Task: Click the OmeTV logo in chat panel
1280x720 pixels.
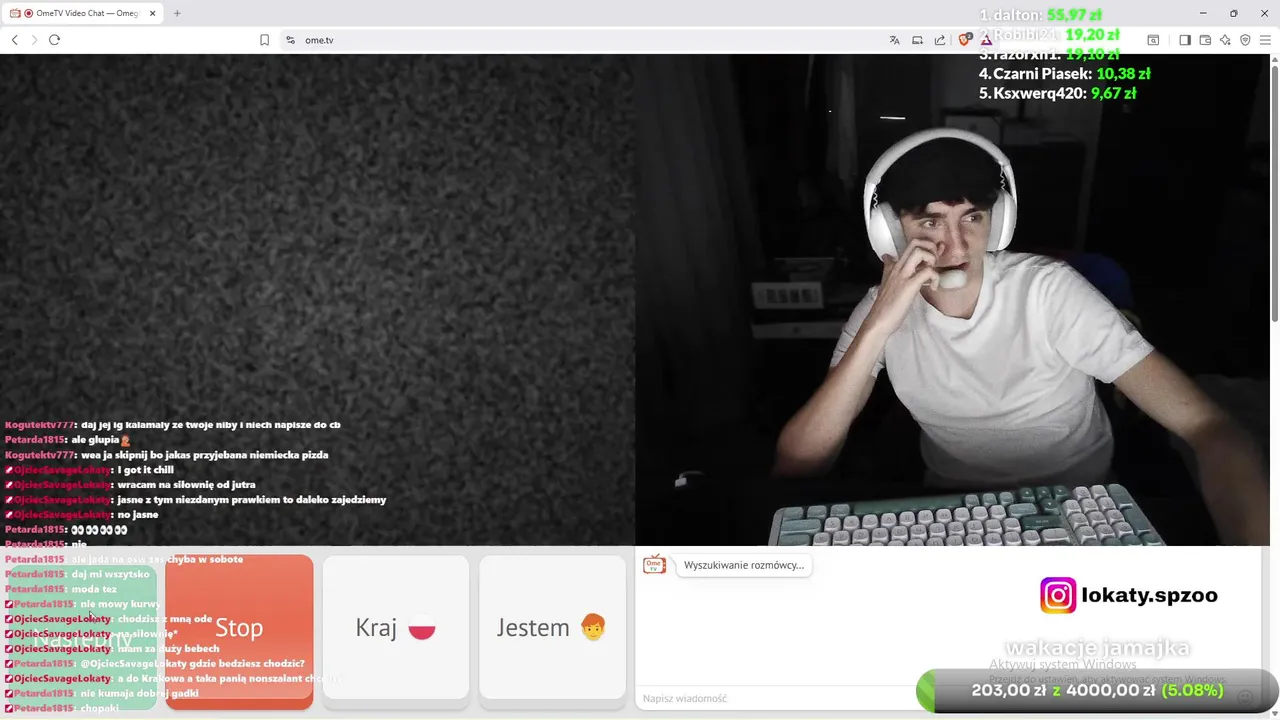Action: click(654, 565)
